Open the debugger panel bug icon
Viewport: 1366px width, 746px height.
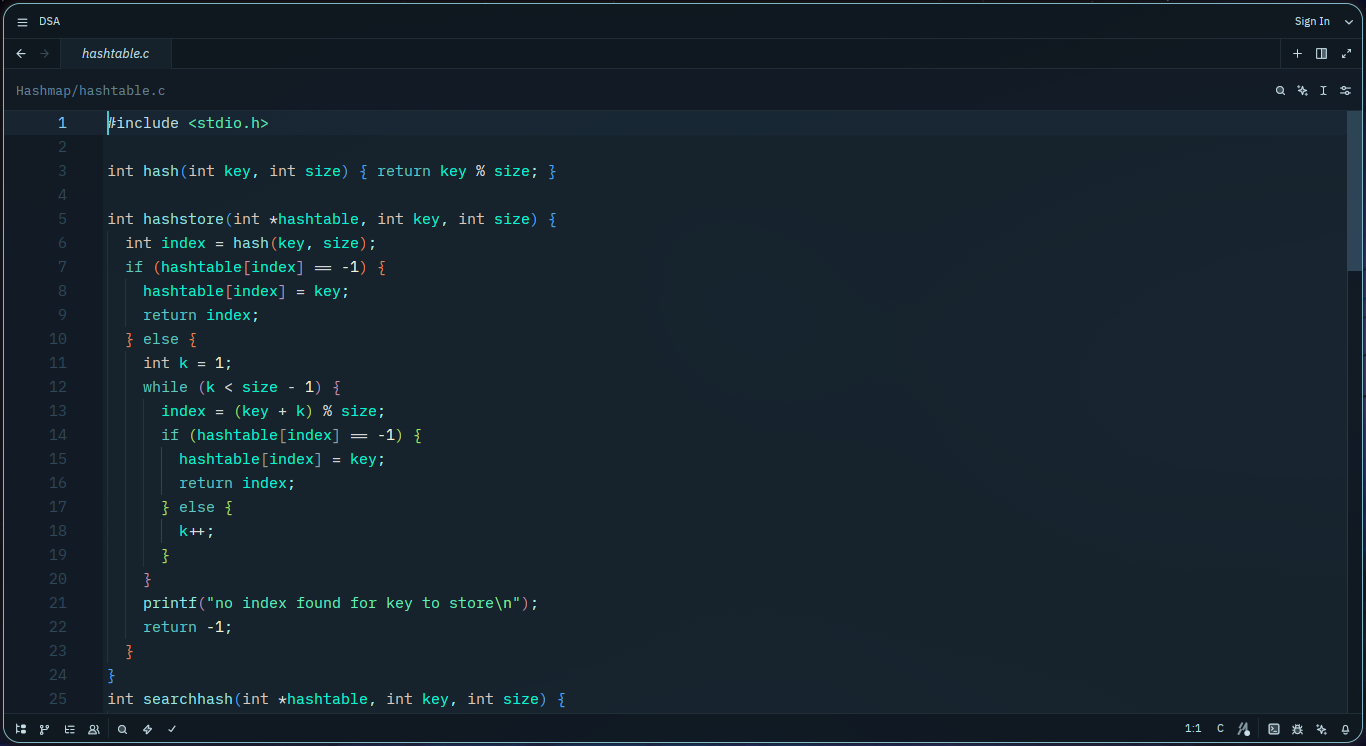point(1298,730)
